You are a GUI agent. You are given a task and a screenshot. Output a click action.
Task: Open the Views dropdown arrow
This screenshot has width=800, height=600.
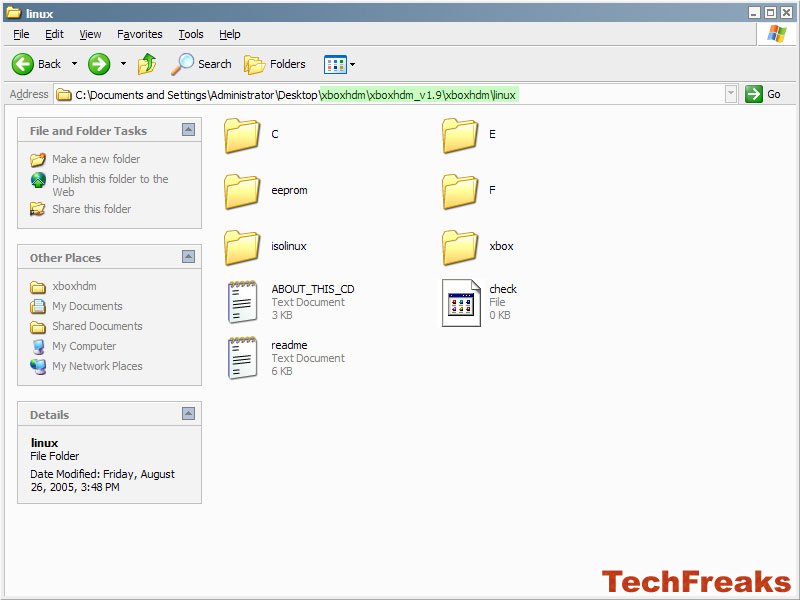352,65
